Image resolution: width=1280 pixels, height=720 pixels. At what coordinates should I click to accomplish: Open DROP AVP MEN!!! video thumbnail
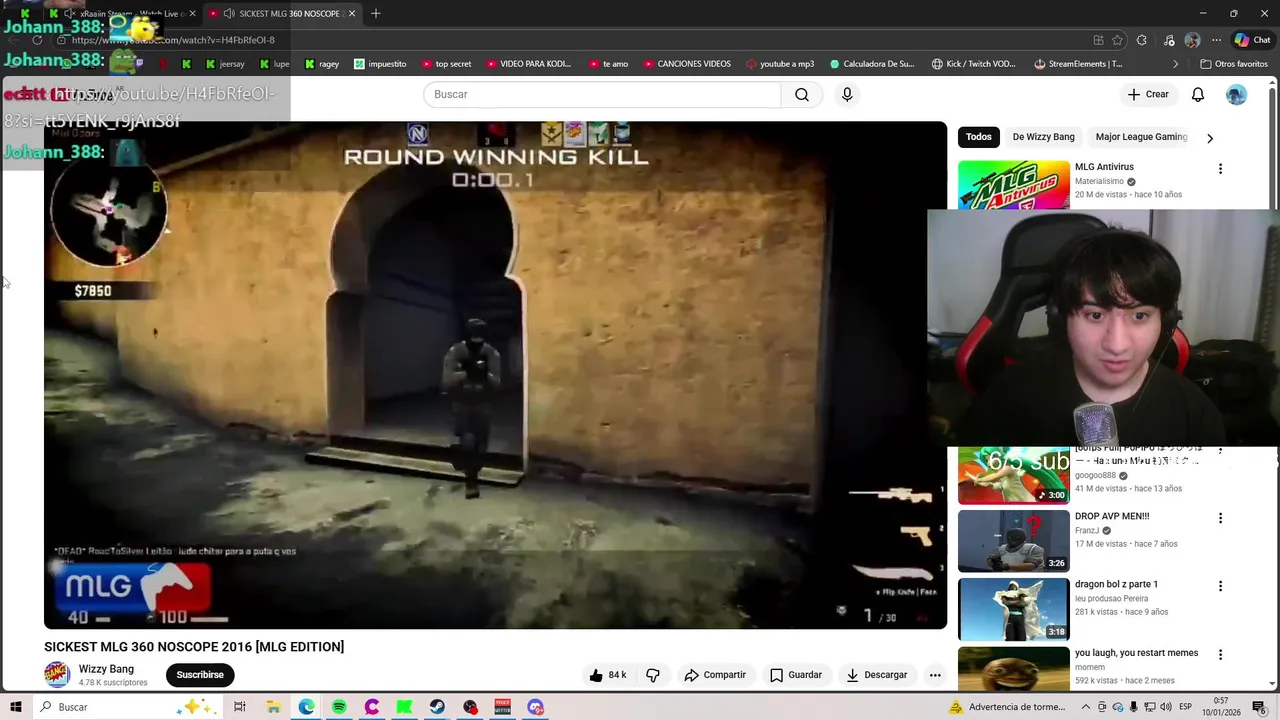(x=1013, y=541)
